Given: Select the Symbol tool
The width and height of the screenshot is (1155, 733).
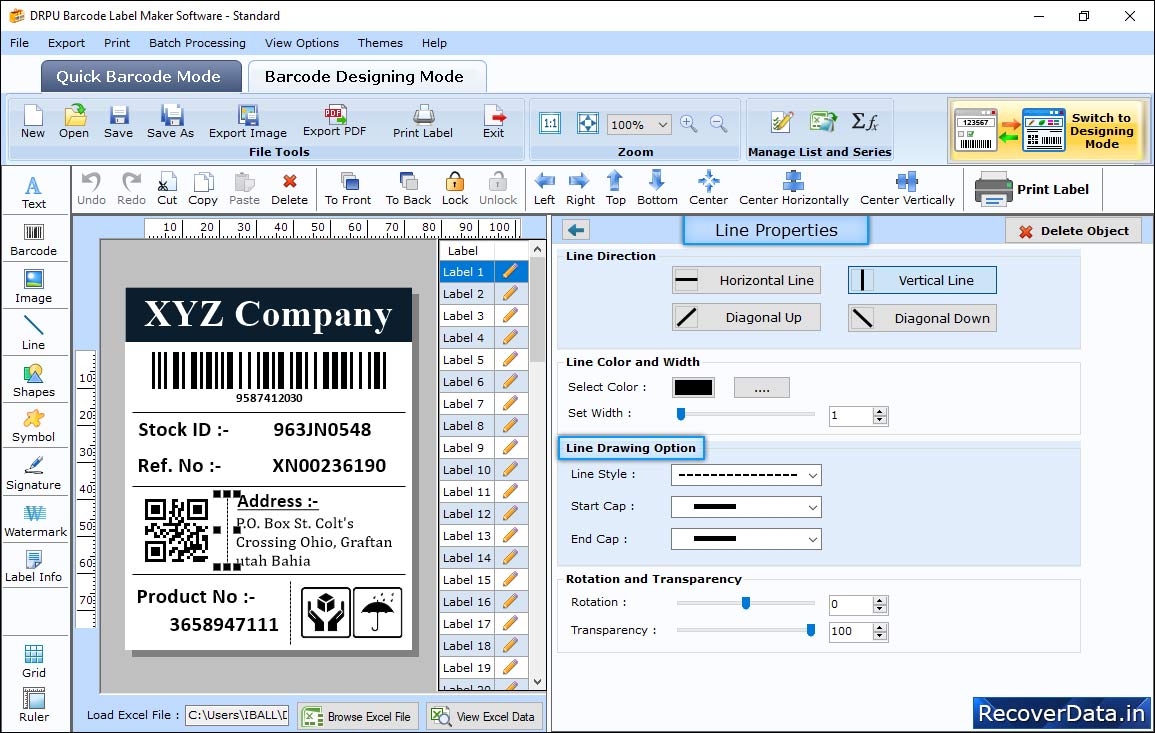Looking at the screenshot, I should (33, 427).
